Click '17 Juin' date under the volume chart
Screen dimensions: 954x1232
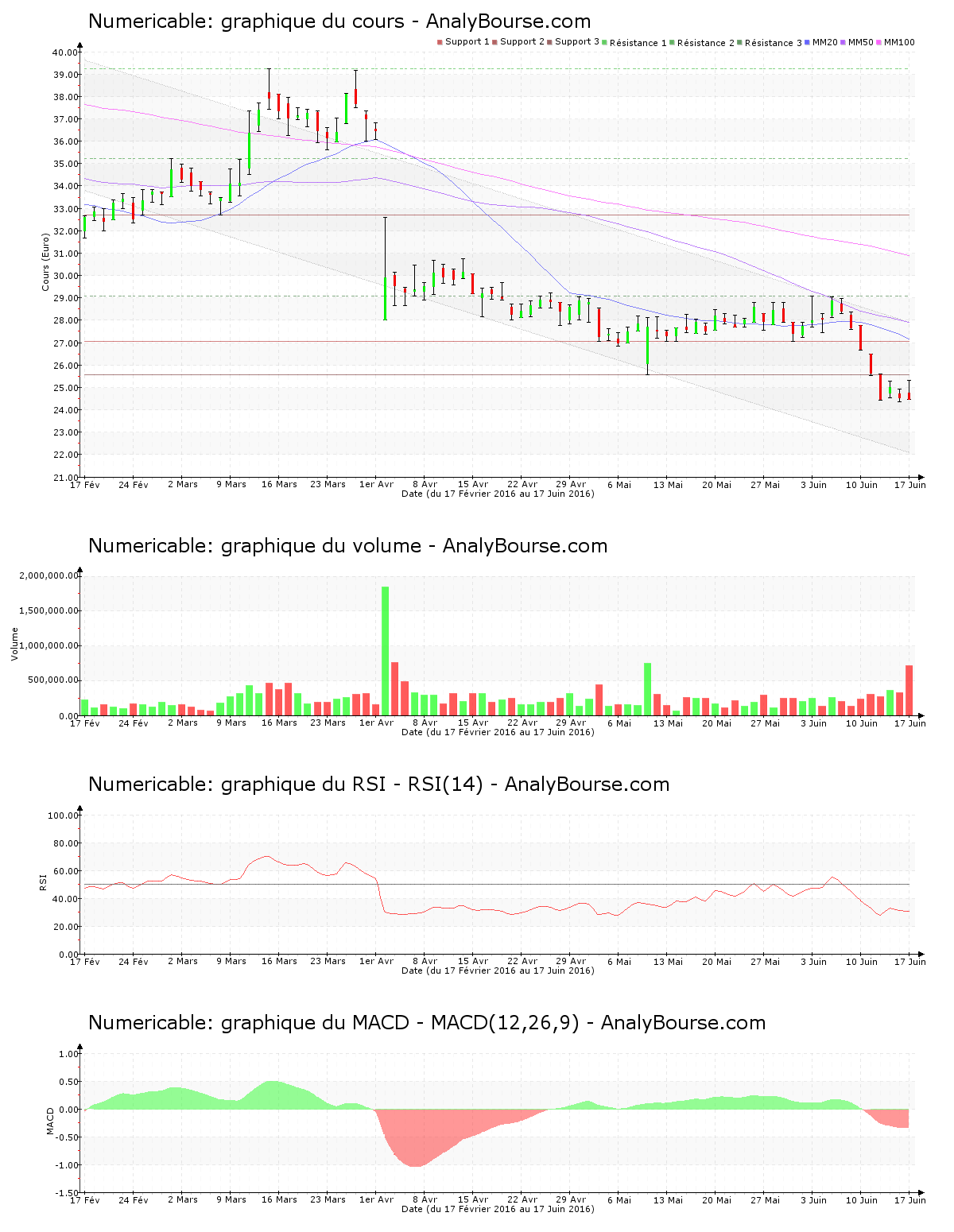[910, 723]
